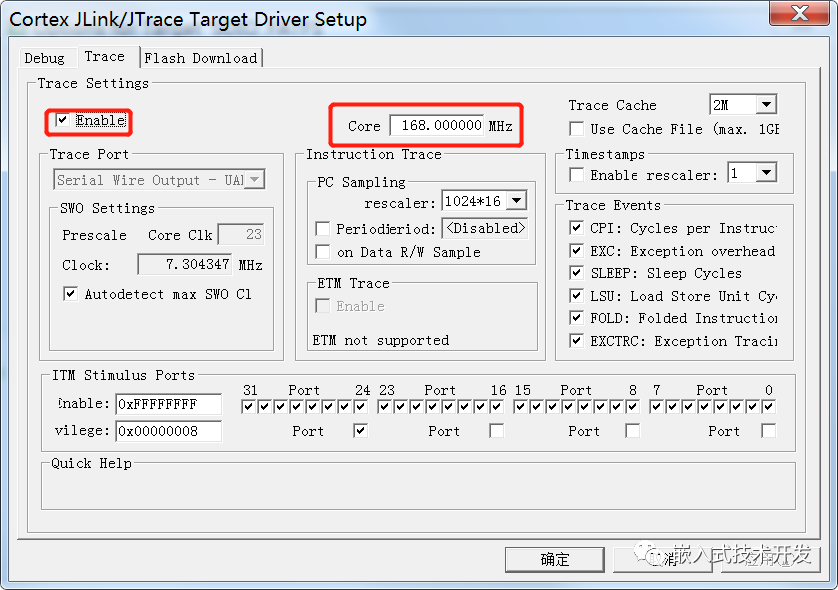Image resolution: width=838 pixels, height=590 pixels.
Task: Click the ITM Enable 0xFFFFFFFF field
Action: [x=168, y=404]
